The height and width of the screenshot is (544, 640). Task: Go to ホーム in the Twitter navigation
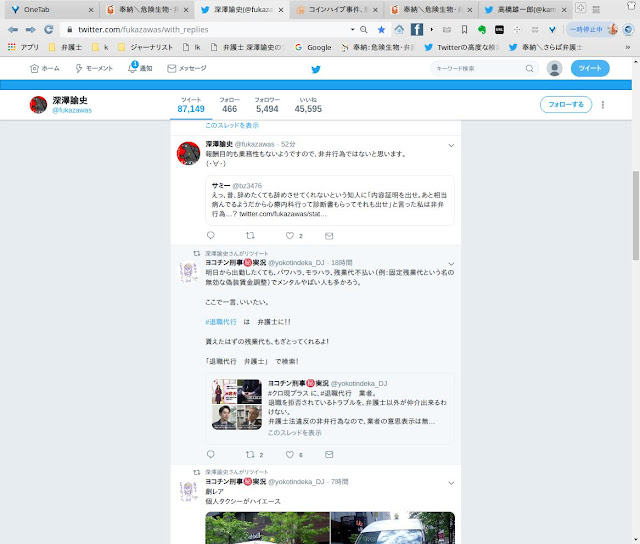pos(45,69)
